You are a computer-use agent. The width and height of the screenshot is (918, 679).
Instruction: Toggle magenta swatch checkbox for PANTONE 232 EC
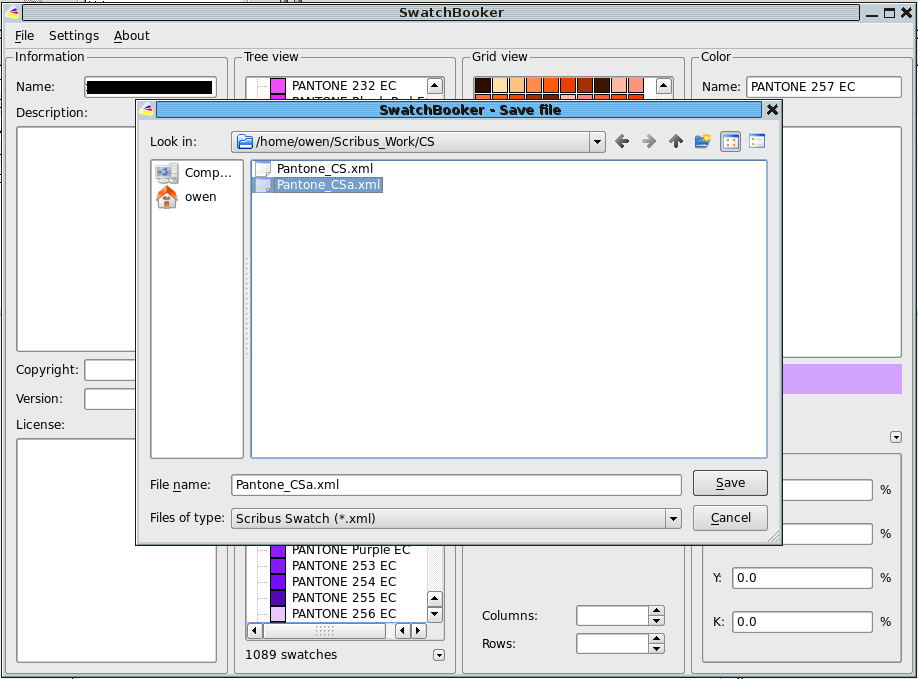276,86
